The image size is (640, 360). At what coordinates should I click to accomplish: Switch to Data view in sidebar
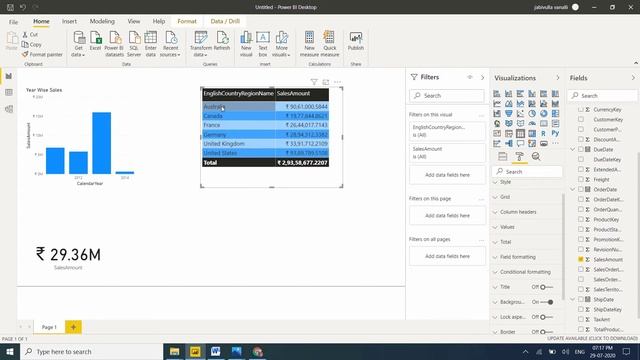pos(9,93)
